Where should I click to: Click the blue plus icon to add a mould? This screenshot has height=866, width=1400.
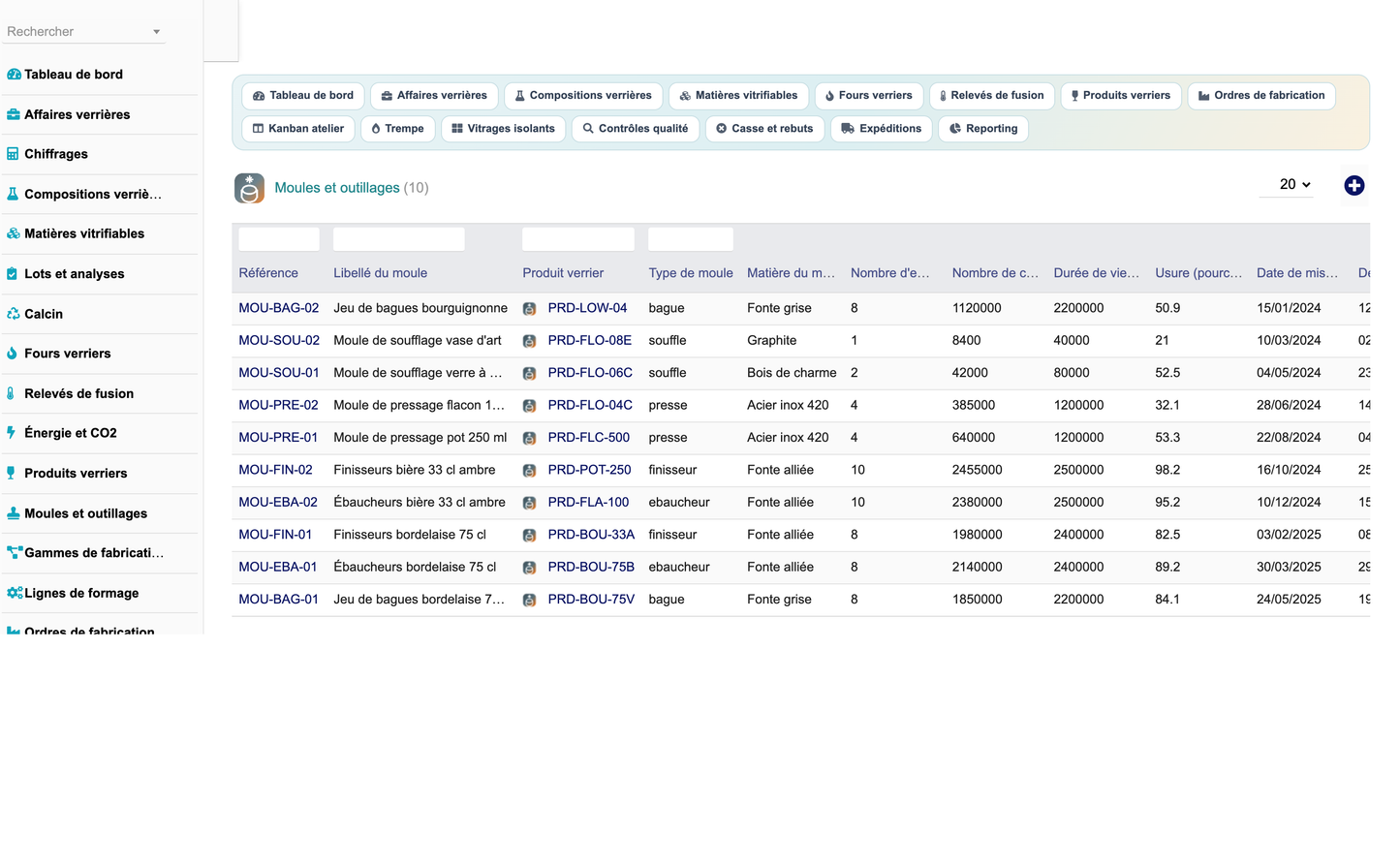pyautogui.click(x=1354, y=186)
